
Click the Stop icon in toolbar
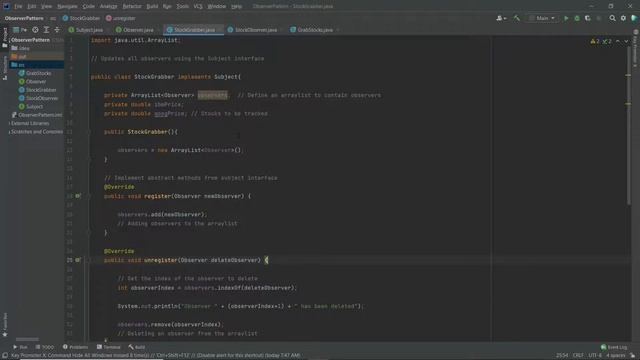pos(599,18)
